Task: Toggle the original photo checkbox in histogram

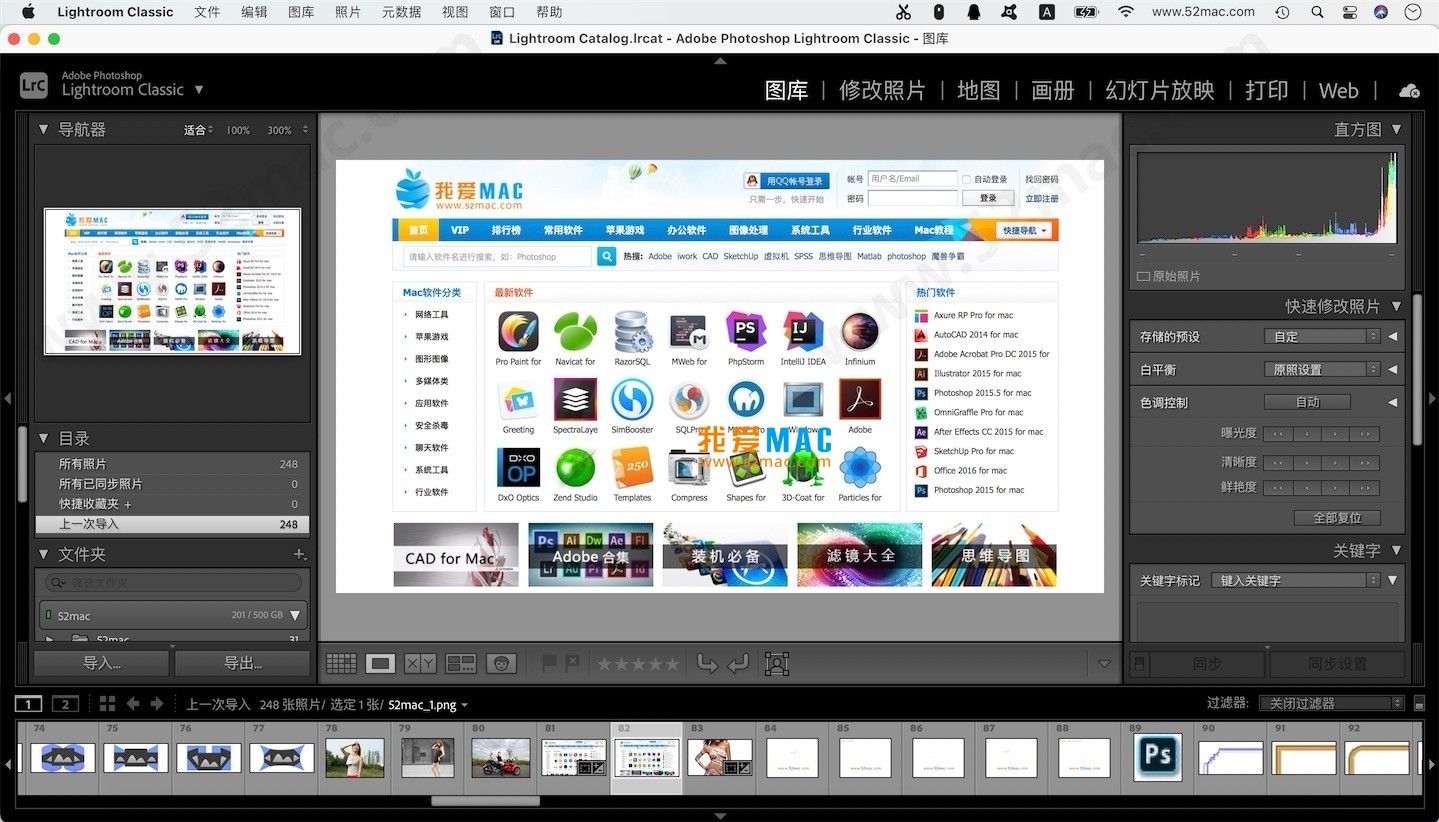Action: click(x=1143, y=276)
